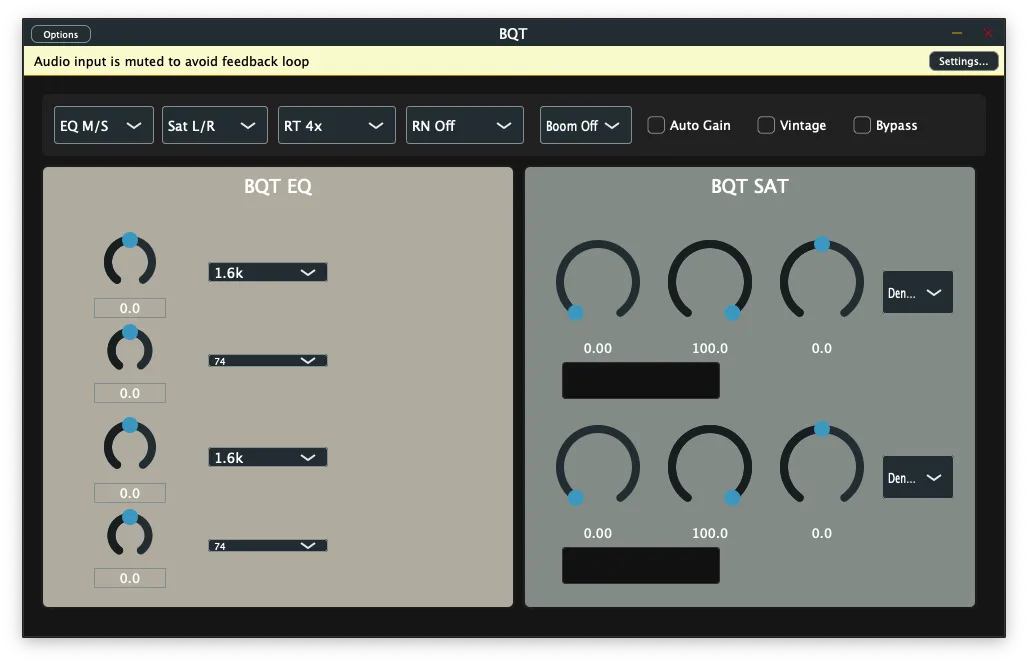Image resolution: width=1028 pixels, height=664 pixels.
Task: Open the upper Den... saturation type dropdown
Action: (x=917, y=292)
